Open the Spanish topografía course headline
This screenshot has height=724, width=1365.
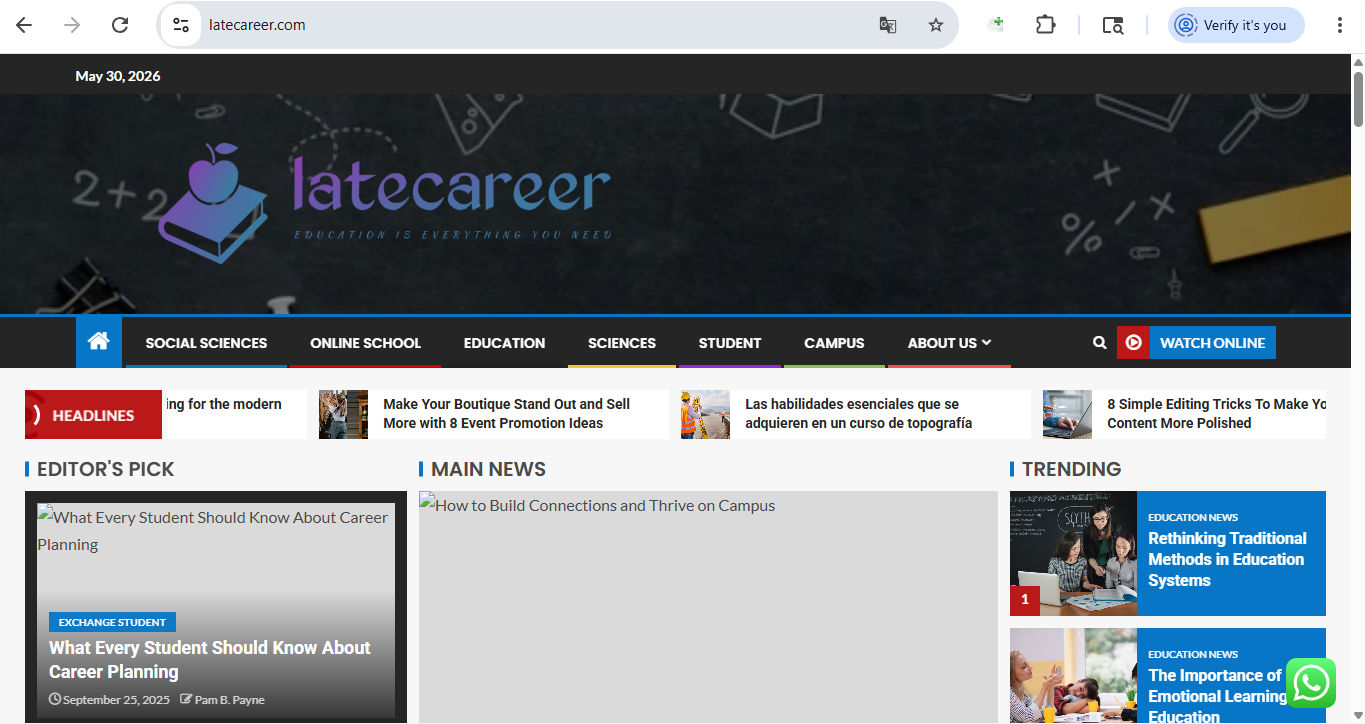[858, 413]
